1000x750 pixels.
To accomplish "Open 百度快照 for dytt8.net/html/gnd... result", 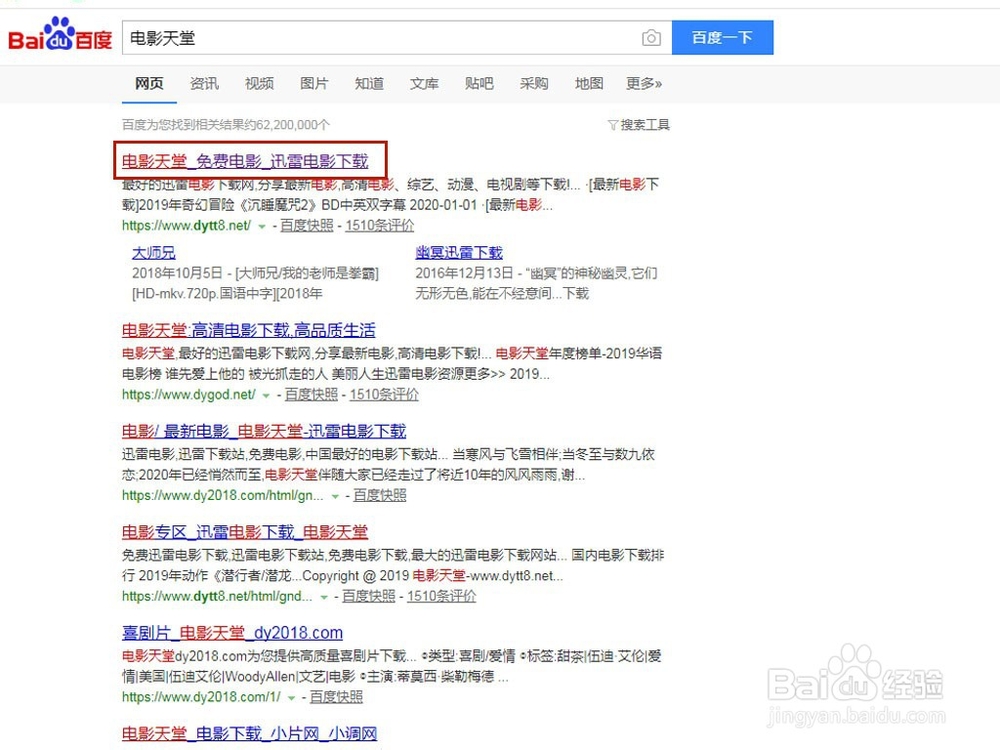I will [369, 596].
